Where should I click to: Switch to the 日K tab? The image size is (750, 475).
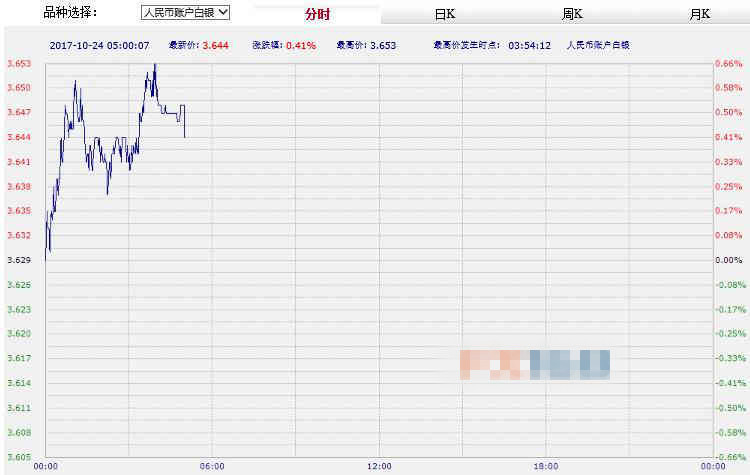[x=445, y=14]
